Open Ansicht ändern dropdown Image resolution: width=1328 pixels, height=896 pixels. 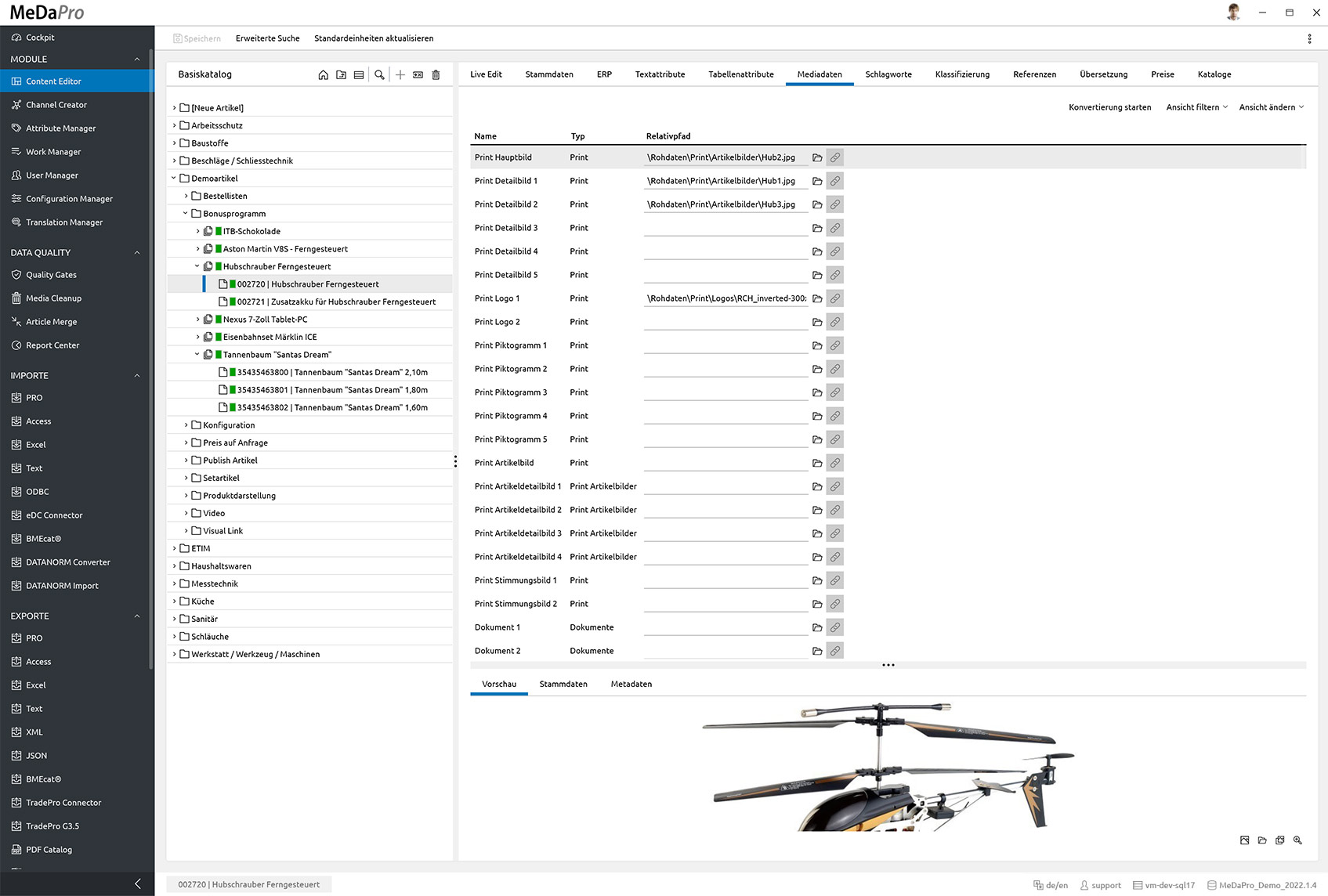1271,107
